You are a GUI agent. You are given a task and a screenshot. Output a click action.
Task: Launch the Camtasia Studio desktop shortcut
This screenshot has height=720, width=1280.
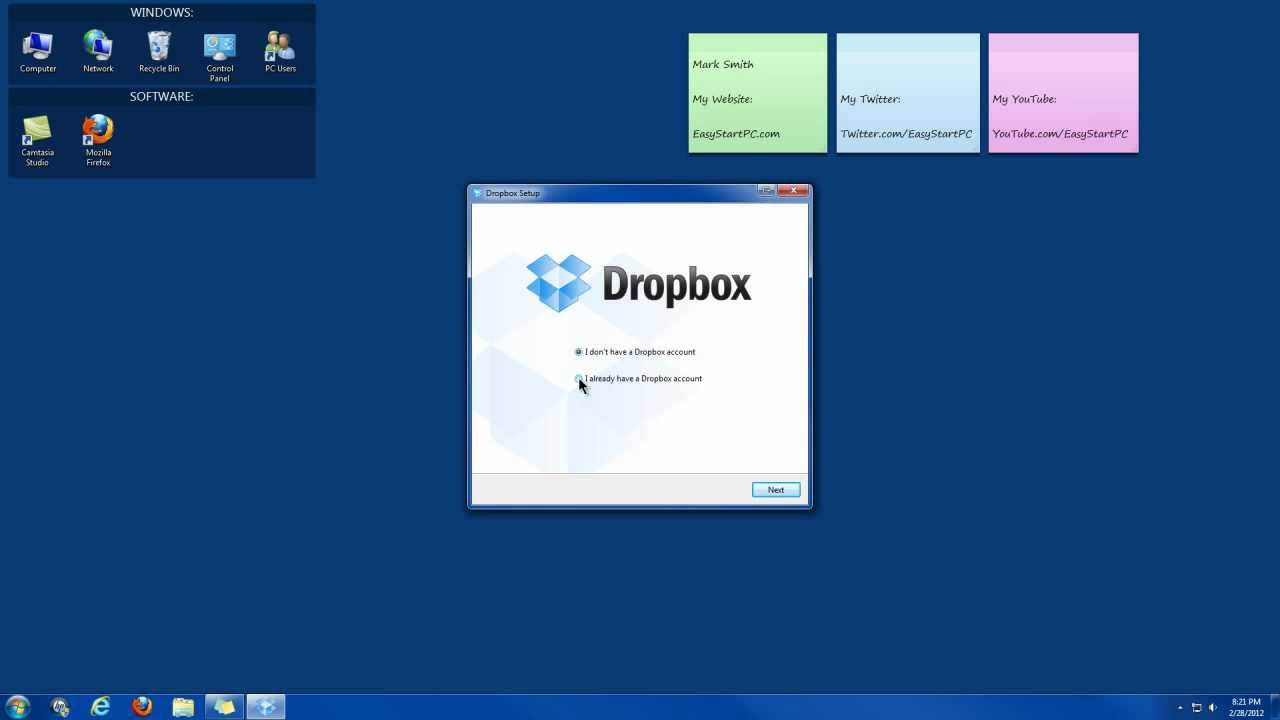click(x=37, y=141)
